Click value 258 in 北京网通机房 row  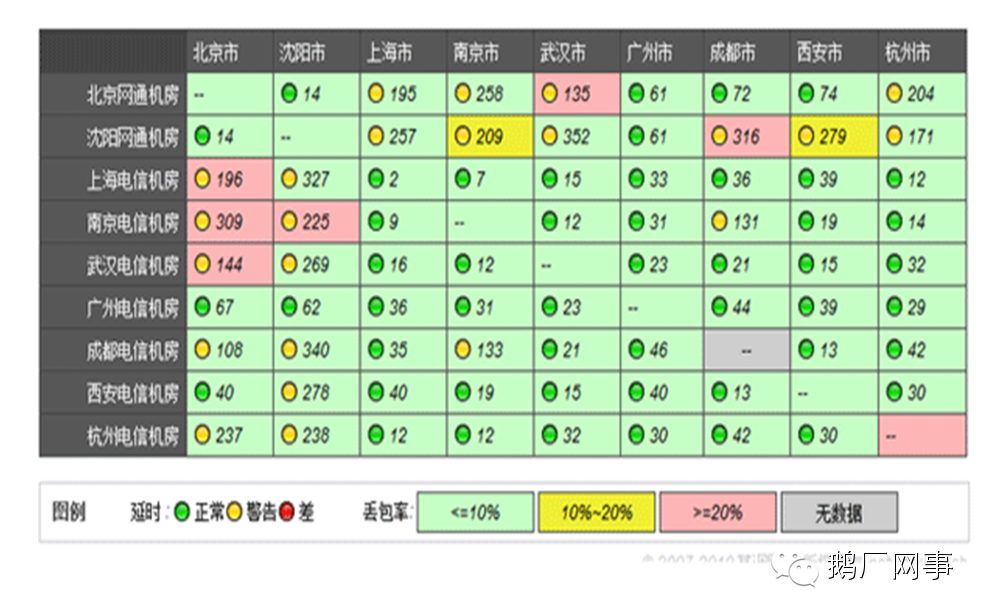pos(489,94)
